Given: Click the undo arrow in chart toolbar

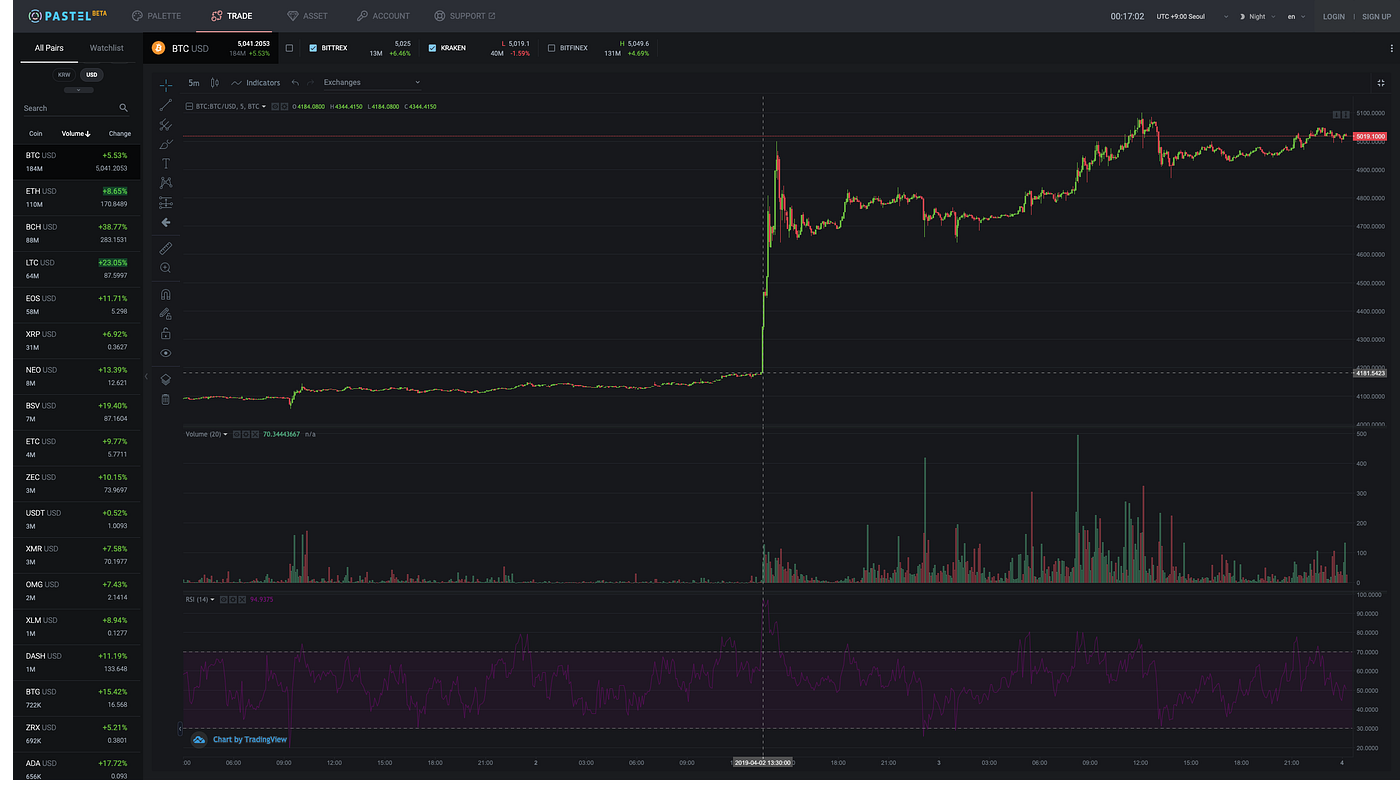Looking at the screenshot, I should pyautogui.click(x=295, y=83).
